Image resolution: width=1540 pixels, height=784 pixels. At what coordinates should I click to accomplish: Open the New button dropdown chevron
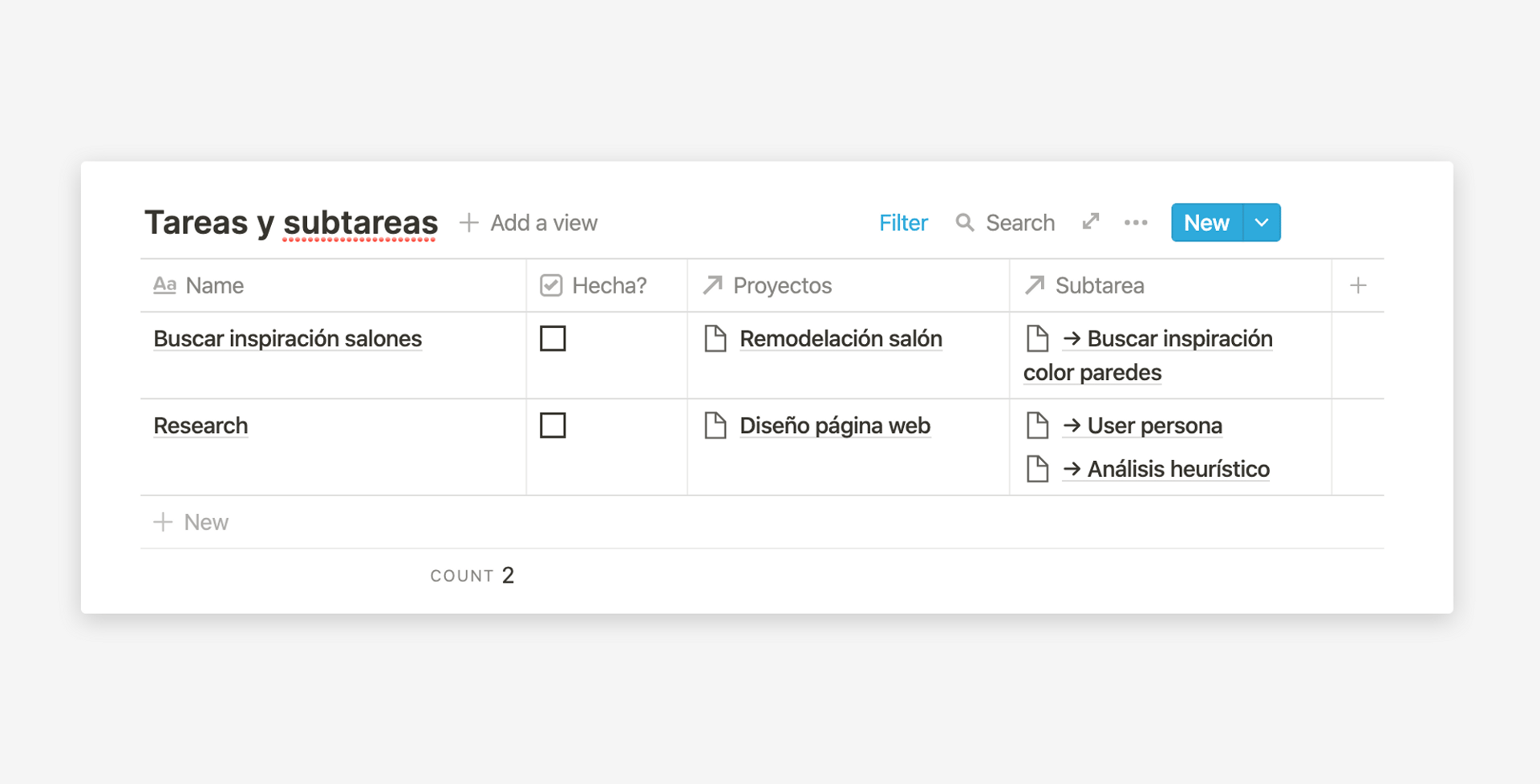click(x=1261, y=222)
